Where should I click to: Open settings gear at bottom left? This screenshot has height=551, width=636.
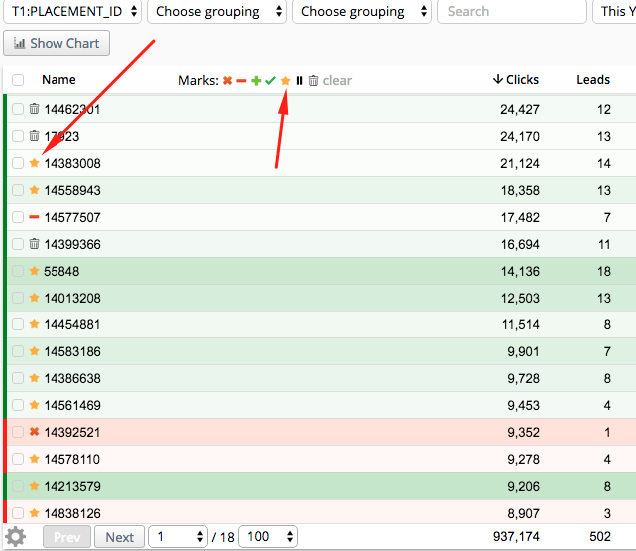pyautogui.click(x=16, y=537)
